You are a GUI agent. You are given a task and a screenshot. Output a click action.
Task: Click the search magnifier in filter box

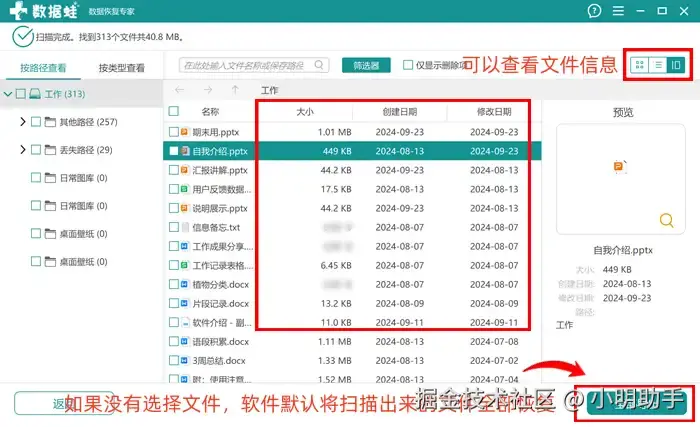point(319,65)
